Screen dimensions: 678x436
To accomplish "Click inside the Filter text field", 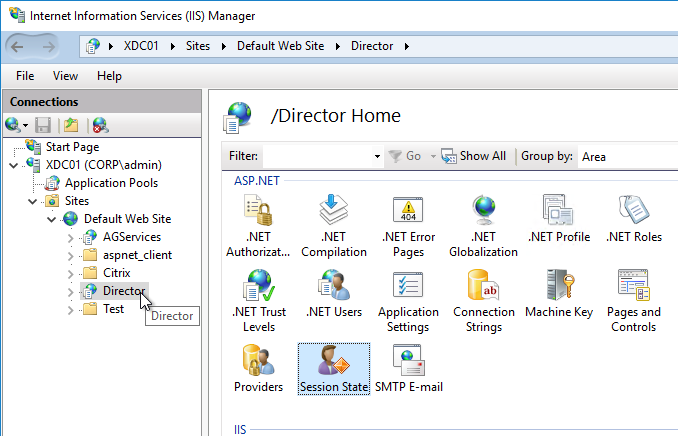I will click(x=318, y=156).
